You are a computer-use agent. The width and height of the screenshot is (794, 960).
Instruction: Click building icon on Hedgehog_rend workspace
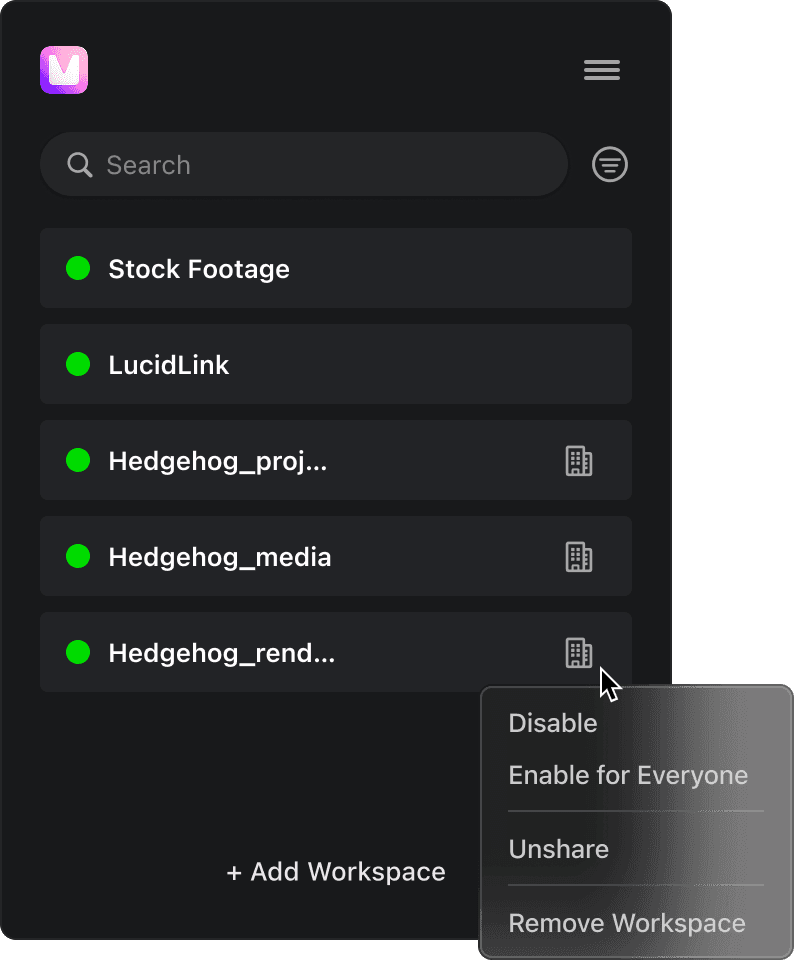tap(579, 653)
